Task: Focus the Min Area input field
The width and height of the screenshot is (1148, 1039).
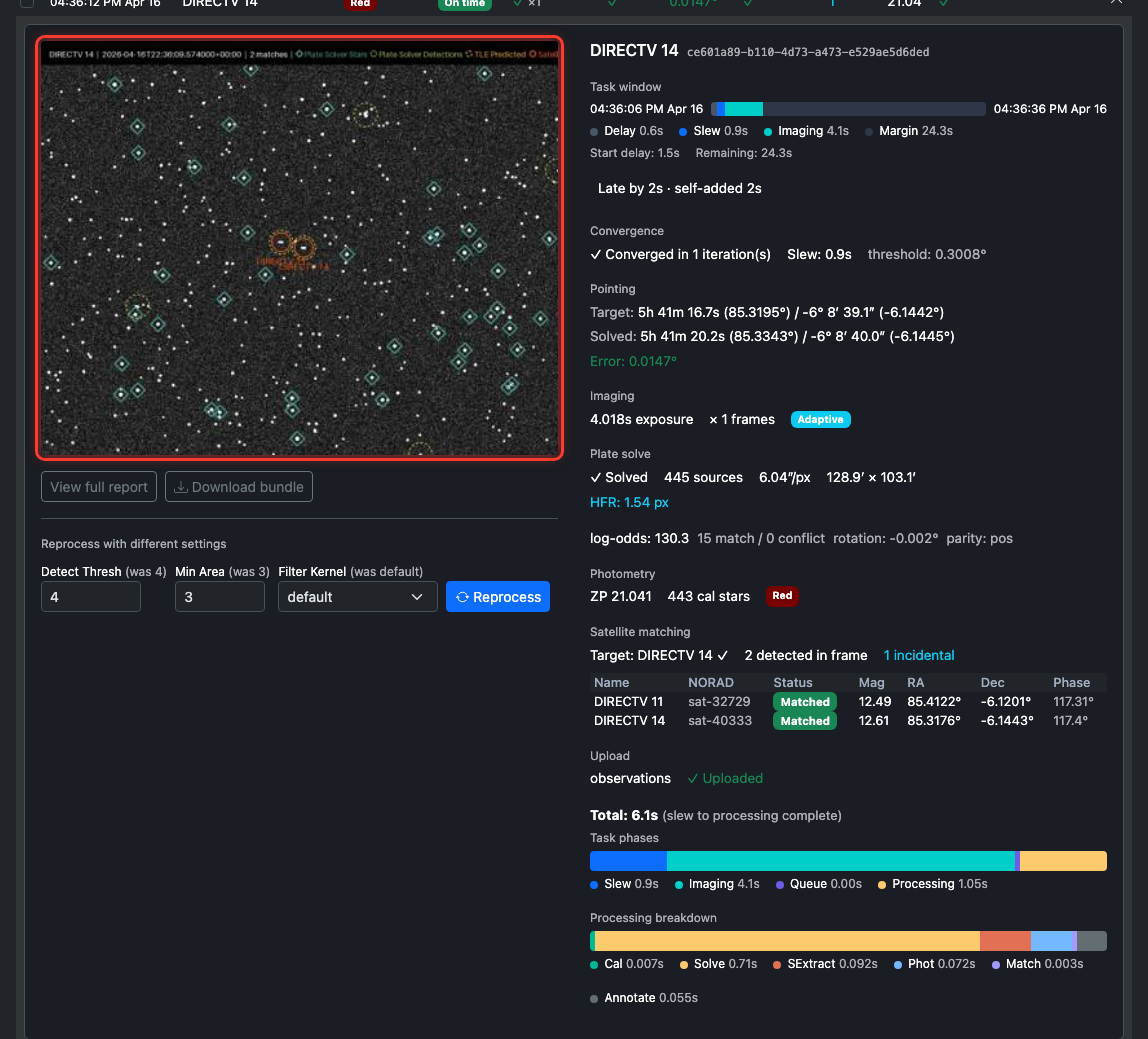Action: (x=220, y=597)
